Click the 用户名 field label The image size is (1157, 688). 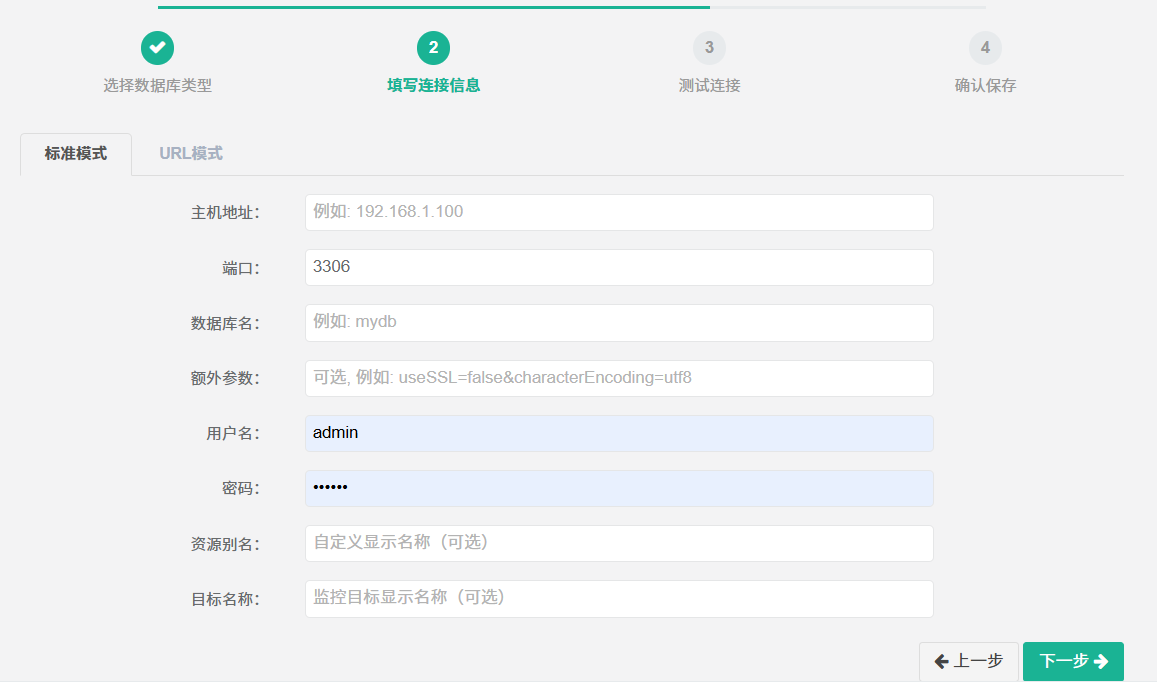(x=232, y=433)
